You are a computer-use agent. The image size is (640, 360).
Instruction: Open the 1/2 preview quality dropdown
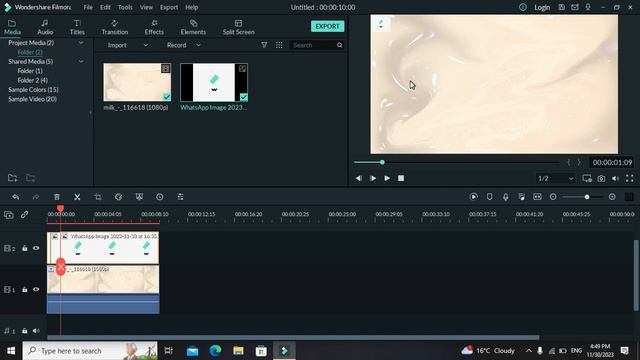pyautogui.click(x=556, y=178)
